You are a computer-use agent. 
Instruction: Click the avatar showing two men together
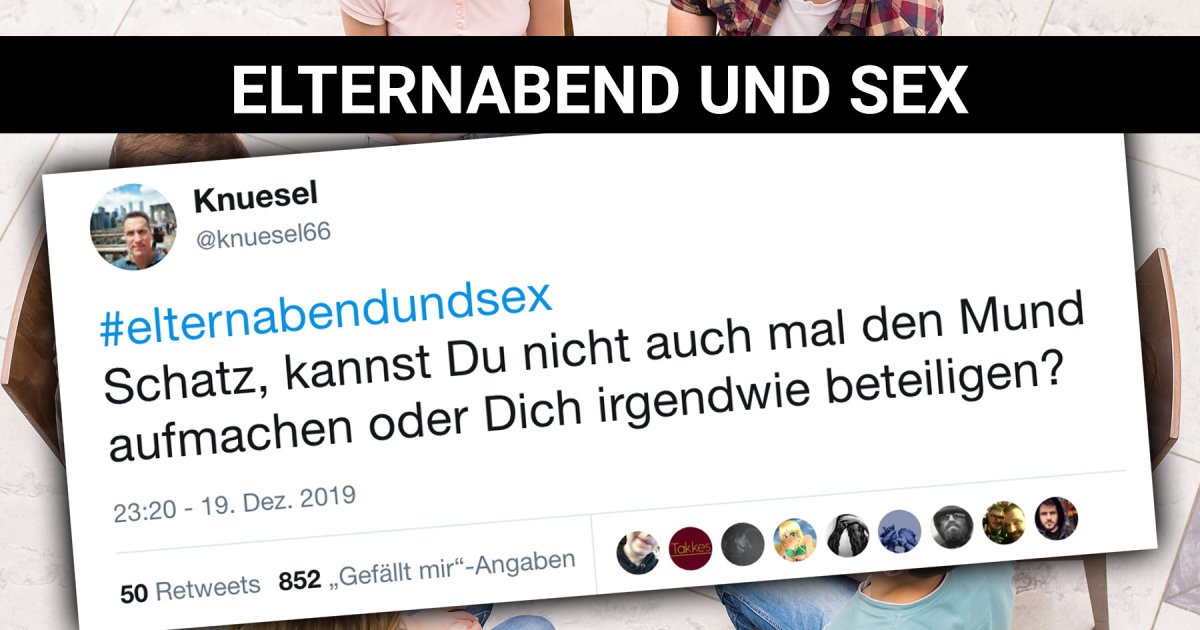point(1003,522)
